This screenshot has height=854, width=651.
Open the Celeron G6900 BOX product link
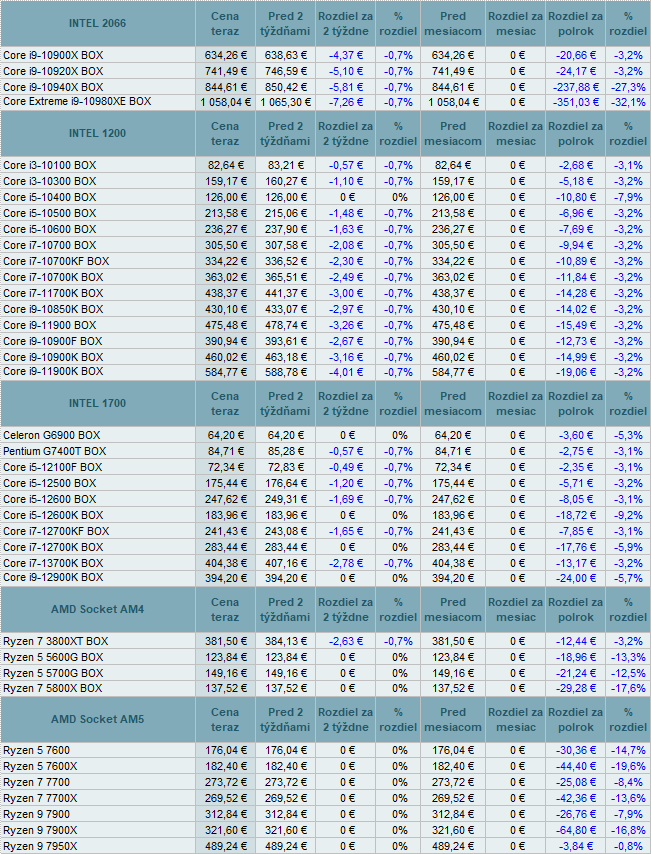pyautogui.click(x=52, y=436)
